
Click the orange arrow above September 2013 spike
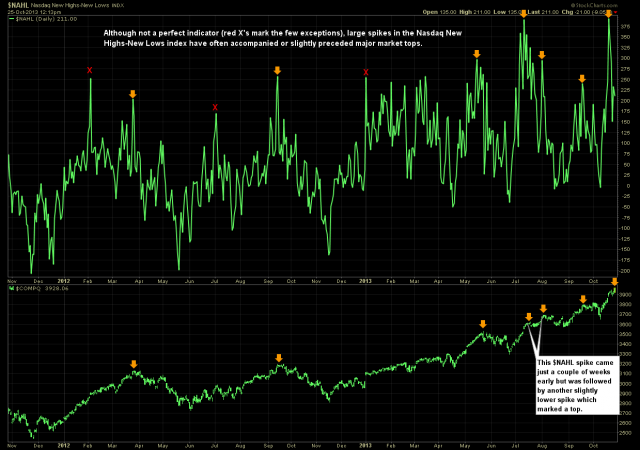582,78
